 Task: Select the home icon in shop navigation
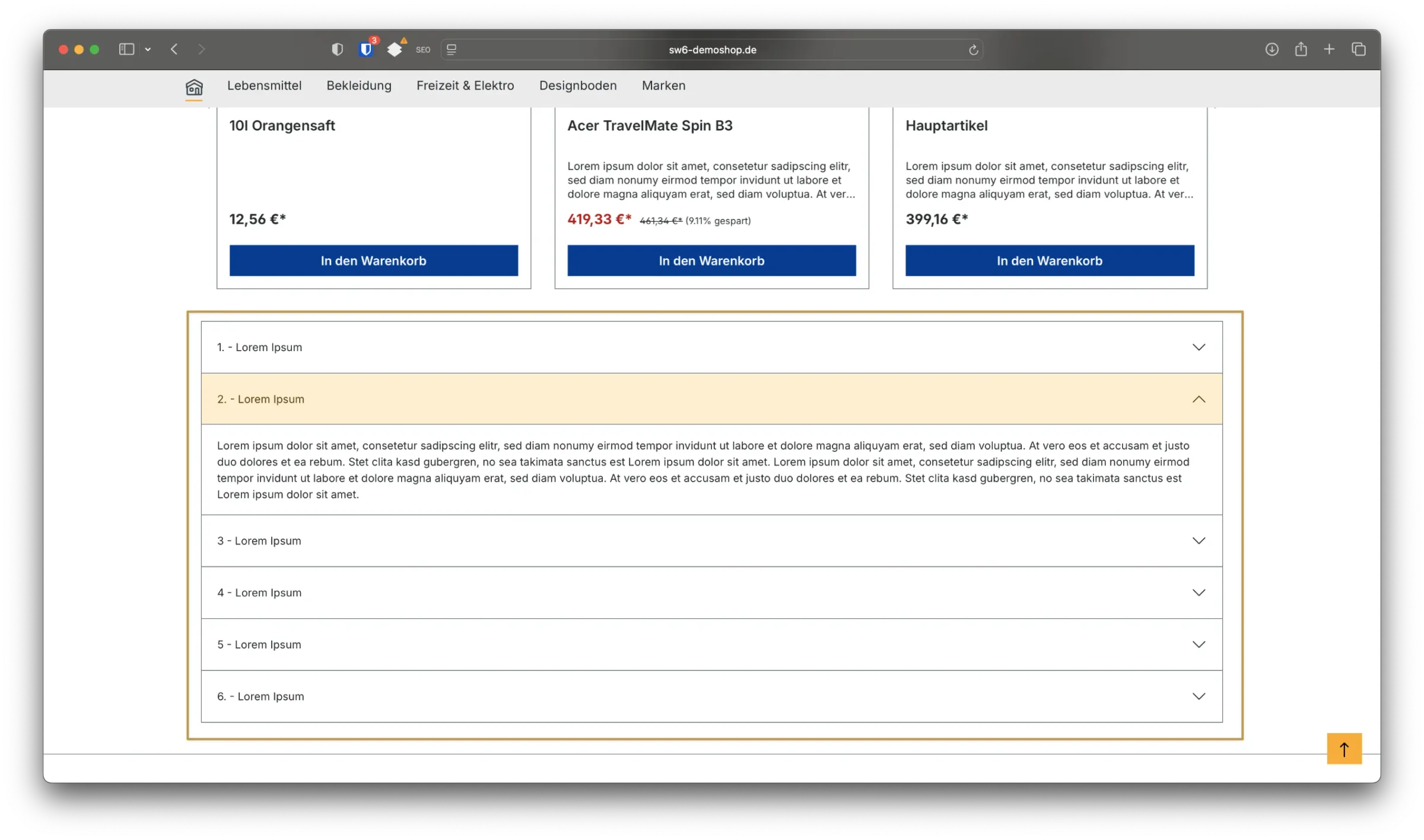click(x=194, y=88)
